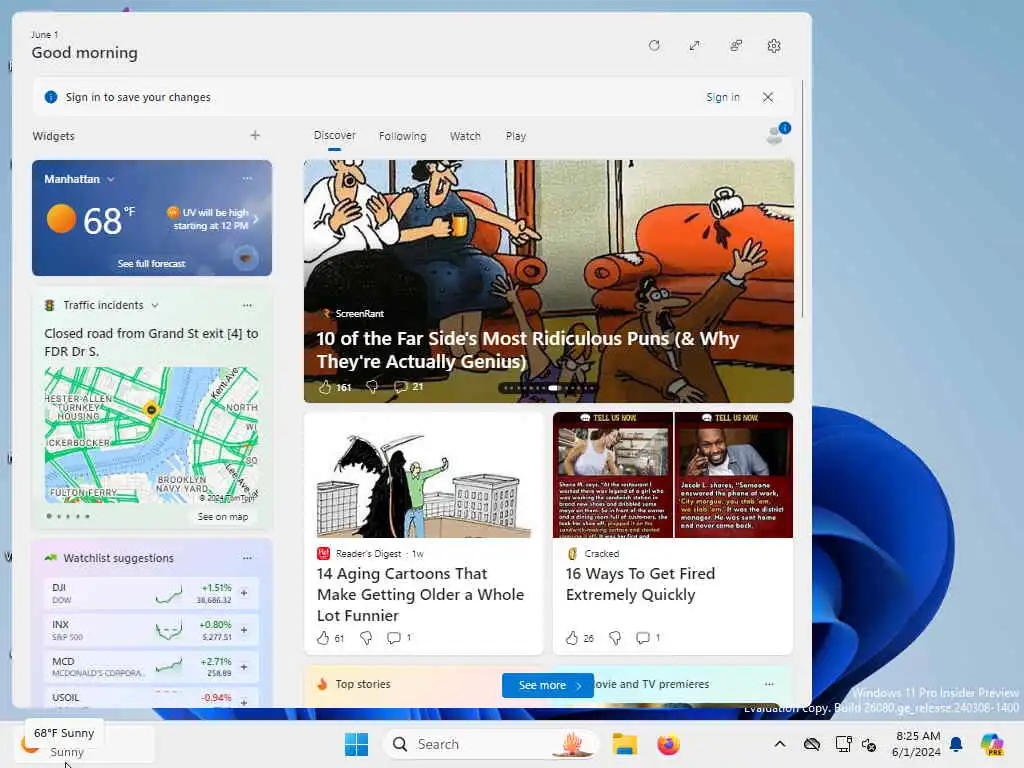Open widgets settings gear
This screenshot has height=768, width=1024.
pos(774,46)
